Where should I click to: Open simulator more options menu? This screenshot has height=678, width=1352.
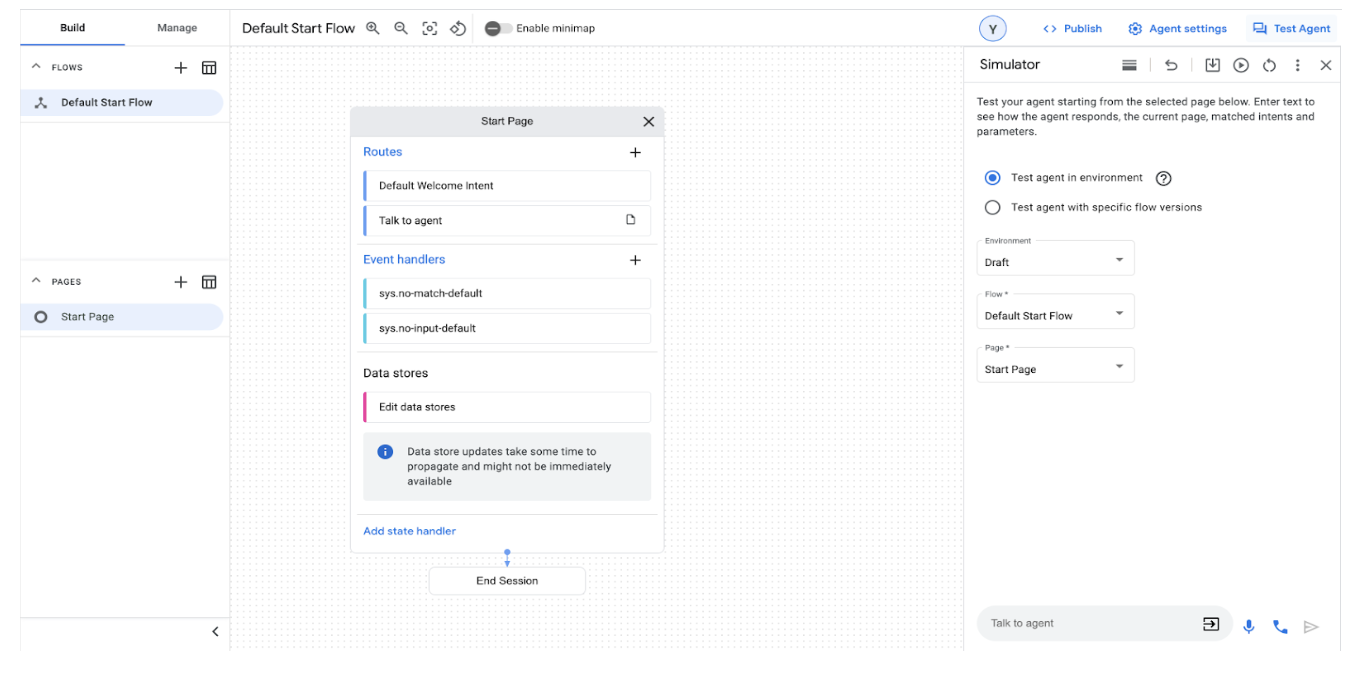[x=1298, y=65]
